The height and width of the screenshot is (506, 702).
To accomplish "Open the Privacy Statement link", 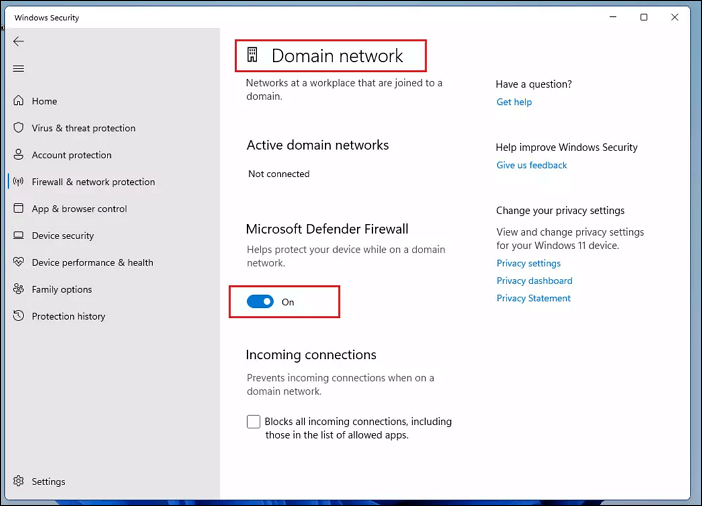I will [533, 298].
